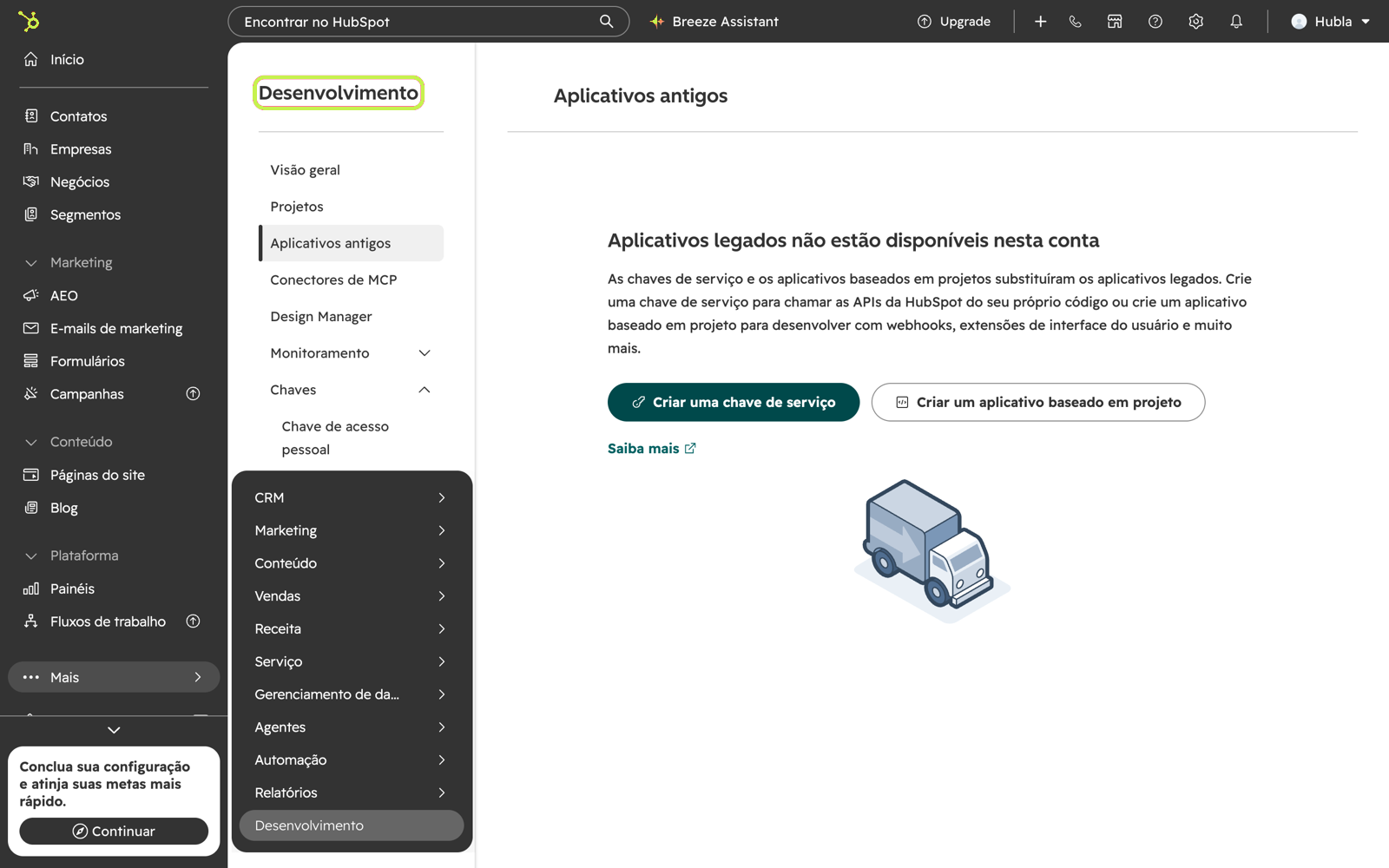Open the settings gear icon

pyautogui.click(x=1196, y=21)
